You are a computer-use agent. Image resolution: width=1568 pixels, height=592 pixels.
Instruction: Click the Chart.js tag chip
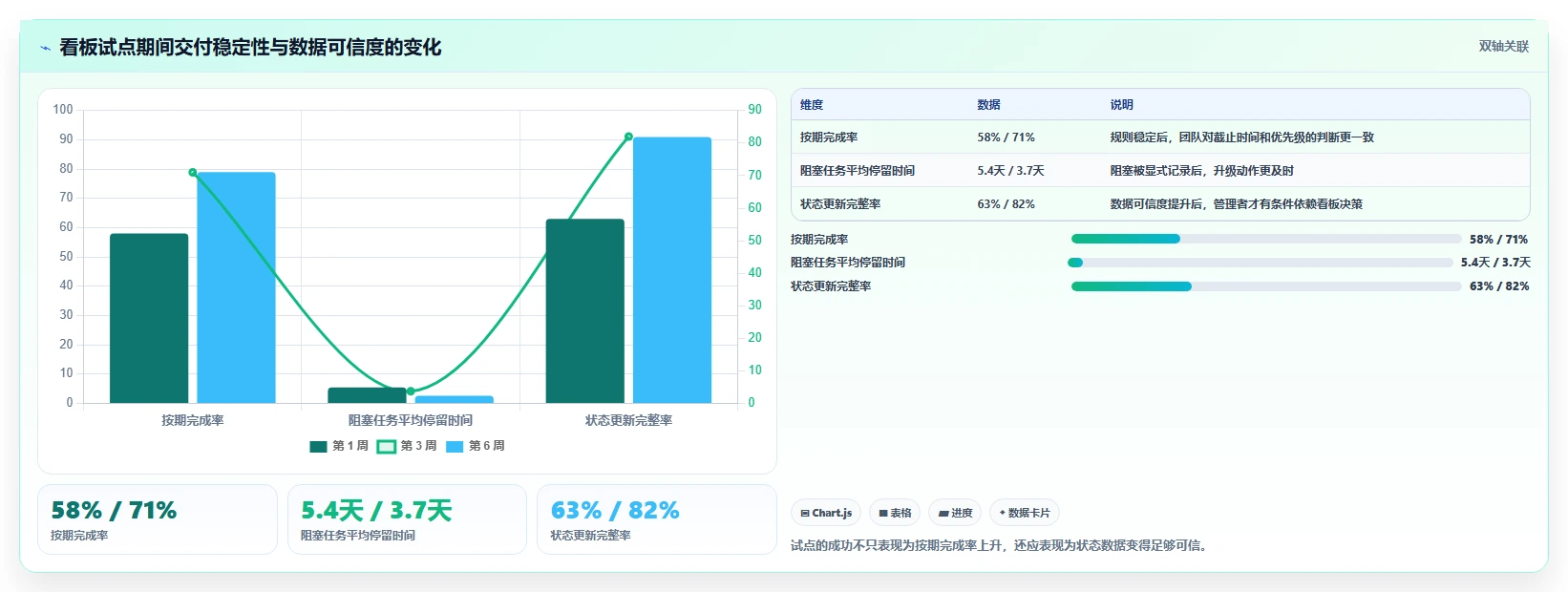coord(826,513)
